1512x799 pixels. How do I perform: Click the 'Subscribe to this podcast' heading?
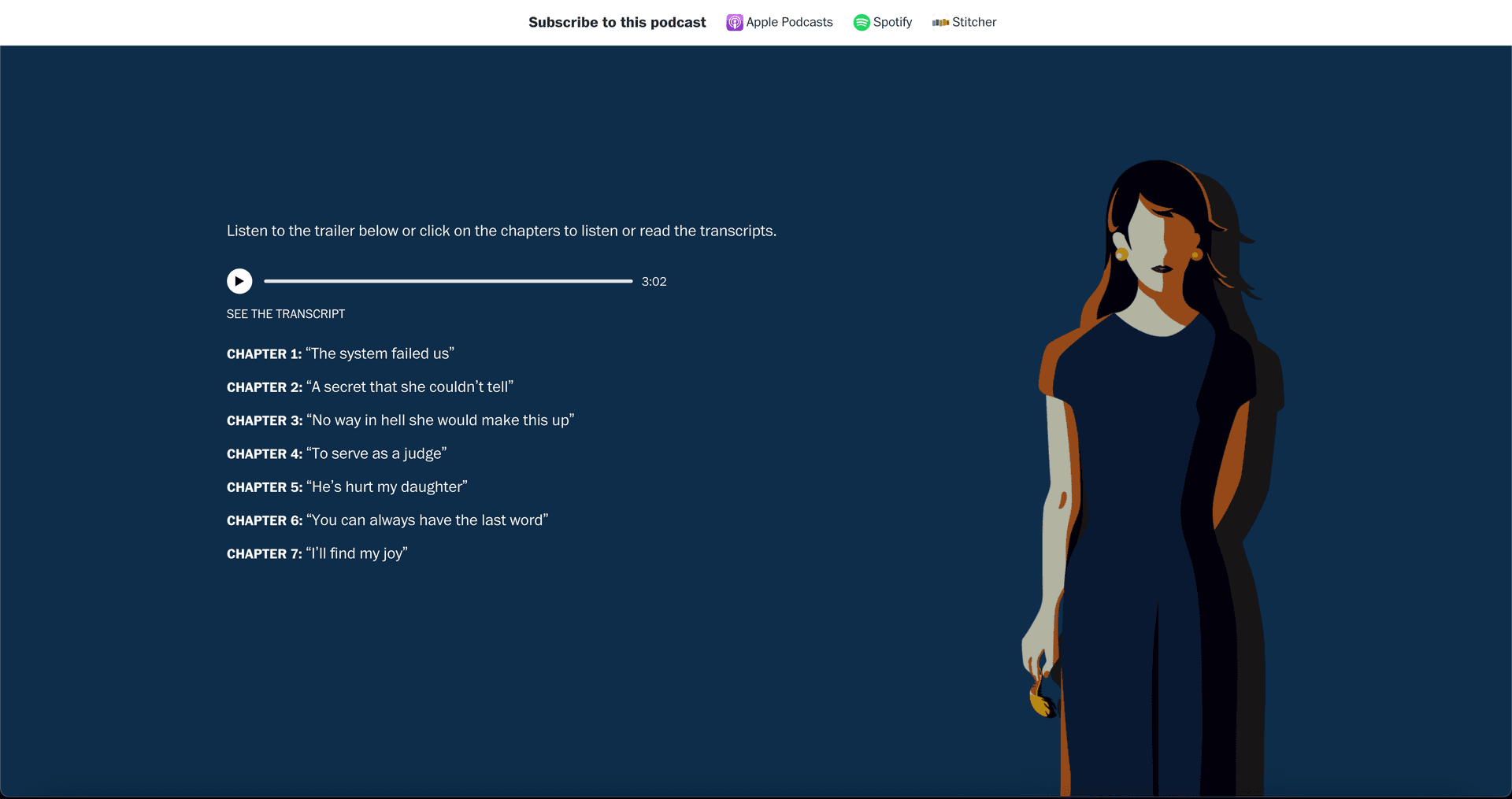point(617,22)
